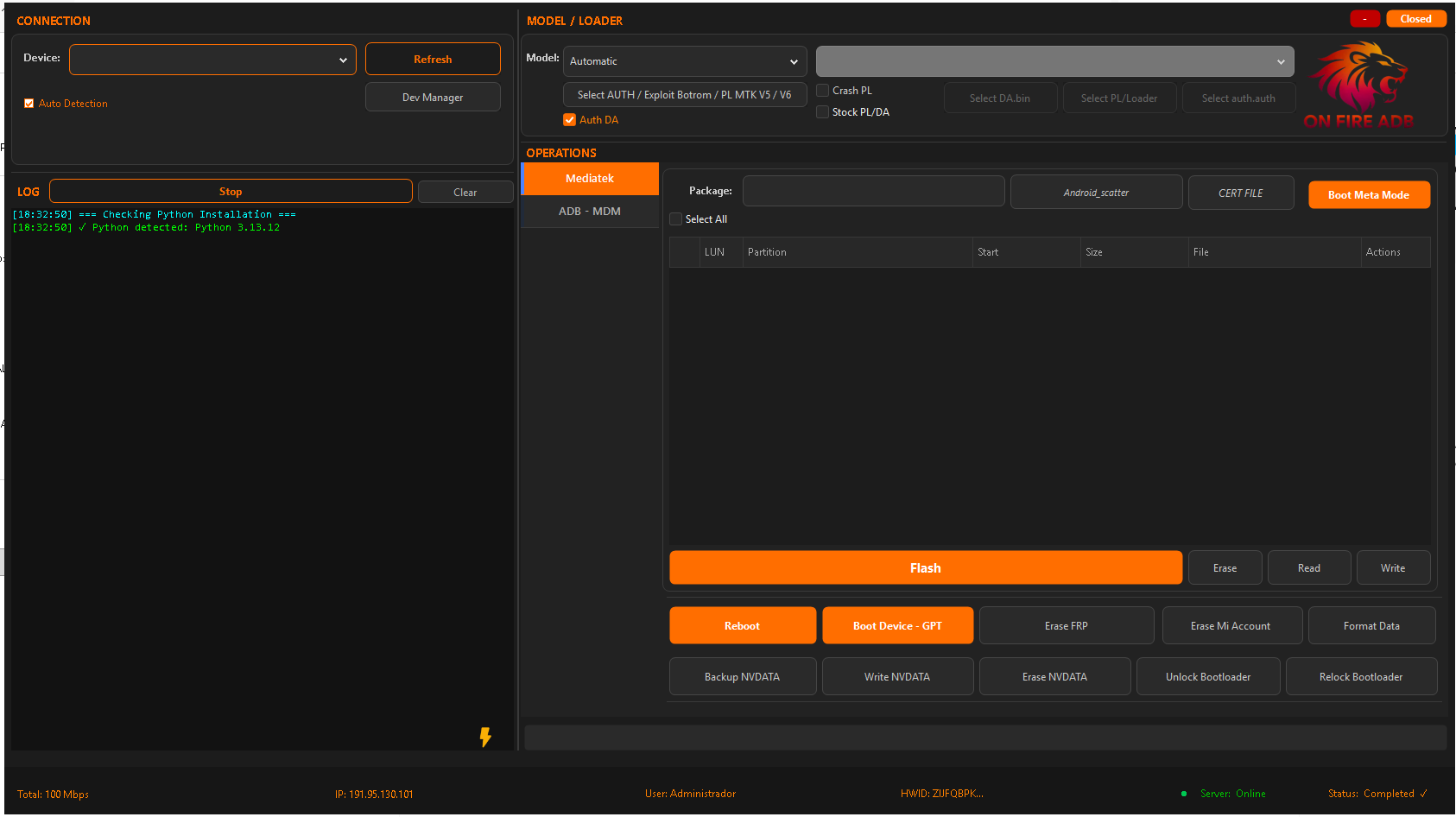Open the Model Automatic dropdown
1456x817 pixels.
point(685,61)
